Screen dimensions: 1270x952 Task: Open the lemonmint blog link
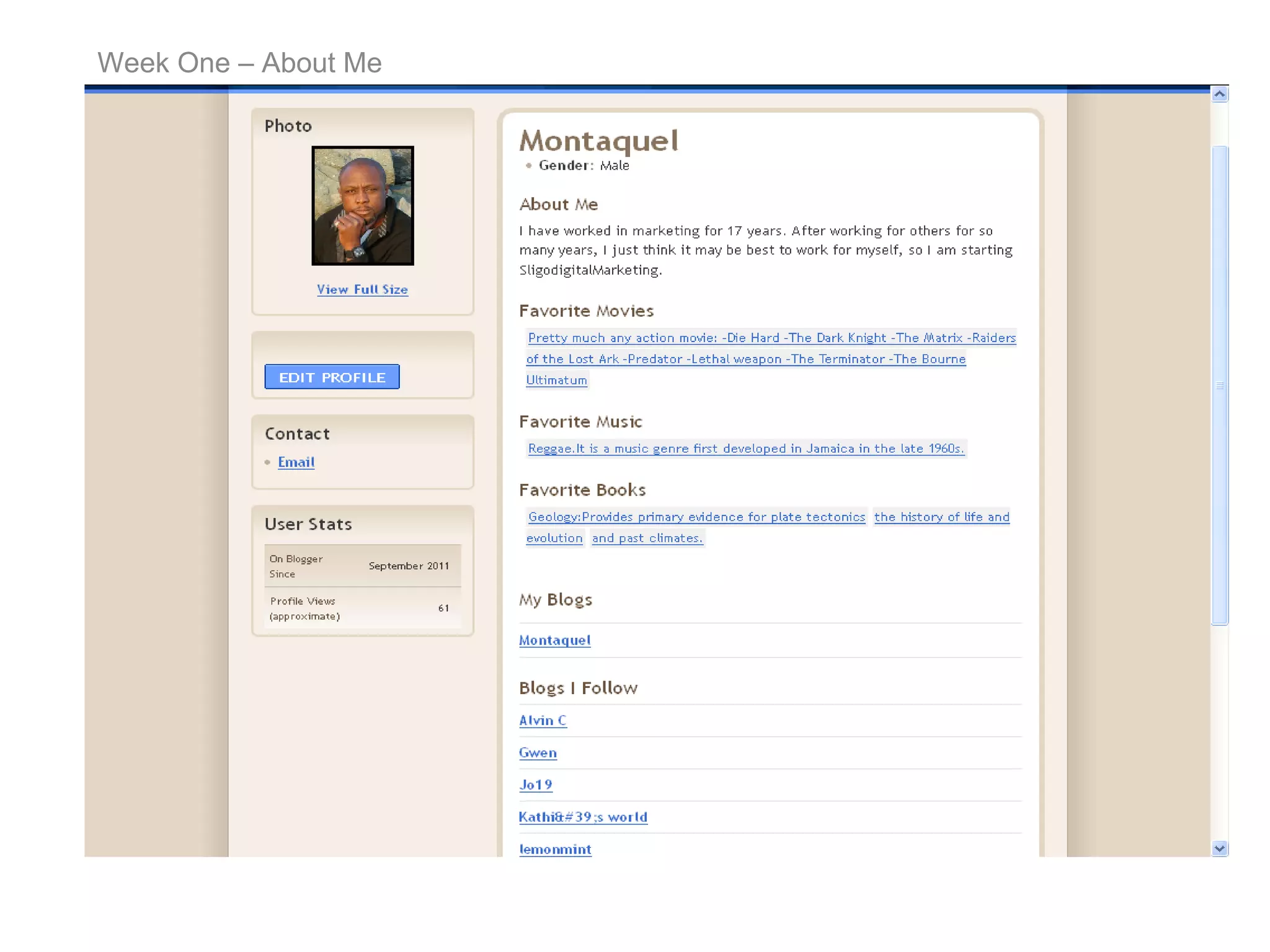[x=555, y=849]
